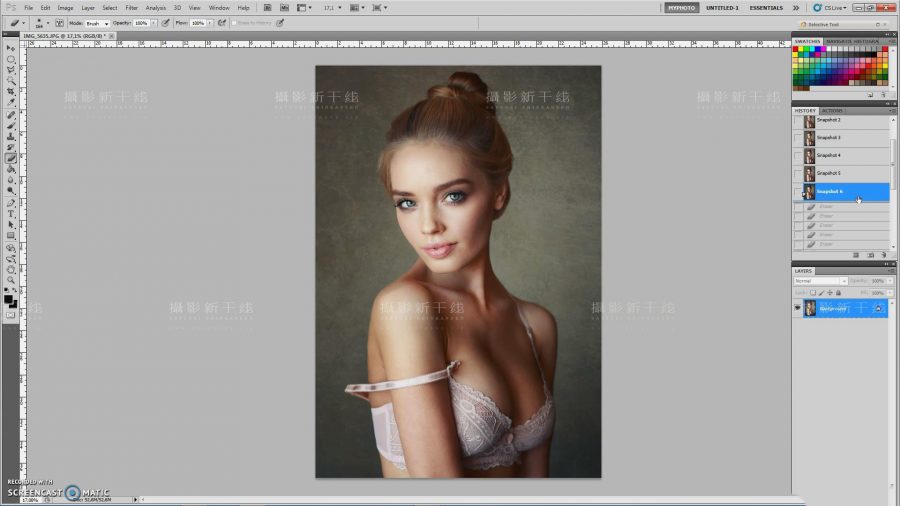The image size is (900, 506).
Task: Select the Magic Wand tool
Action: (11, 81)
